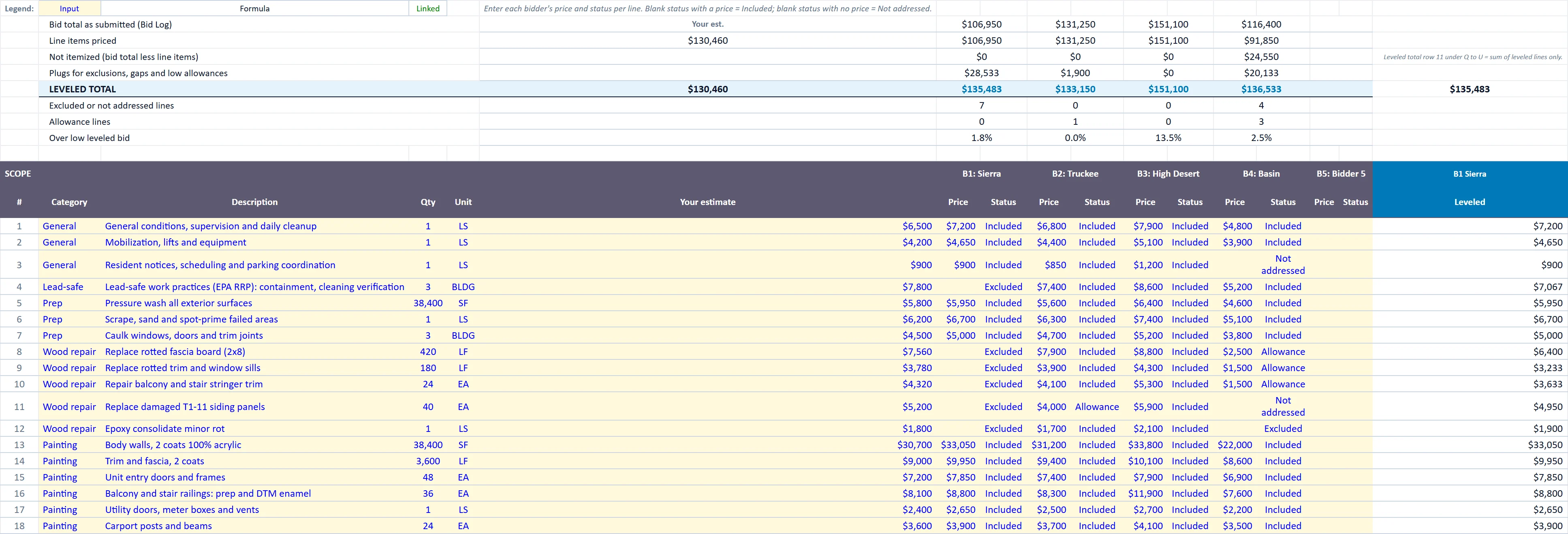This screenshot has width=1568, height=534.
Task: Click Sierra's Excluded status for Lead-safe row
Action: pos(1003,287)
